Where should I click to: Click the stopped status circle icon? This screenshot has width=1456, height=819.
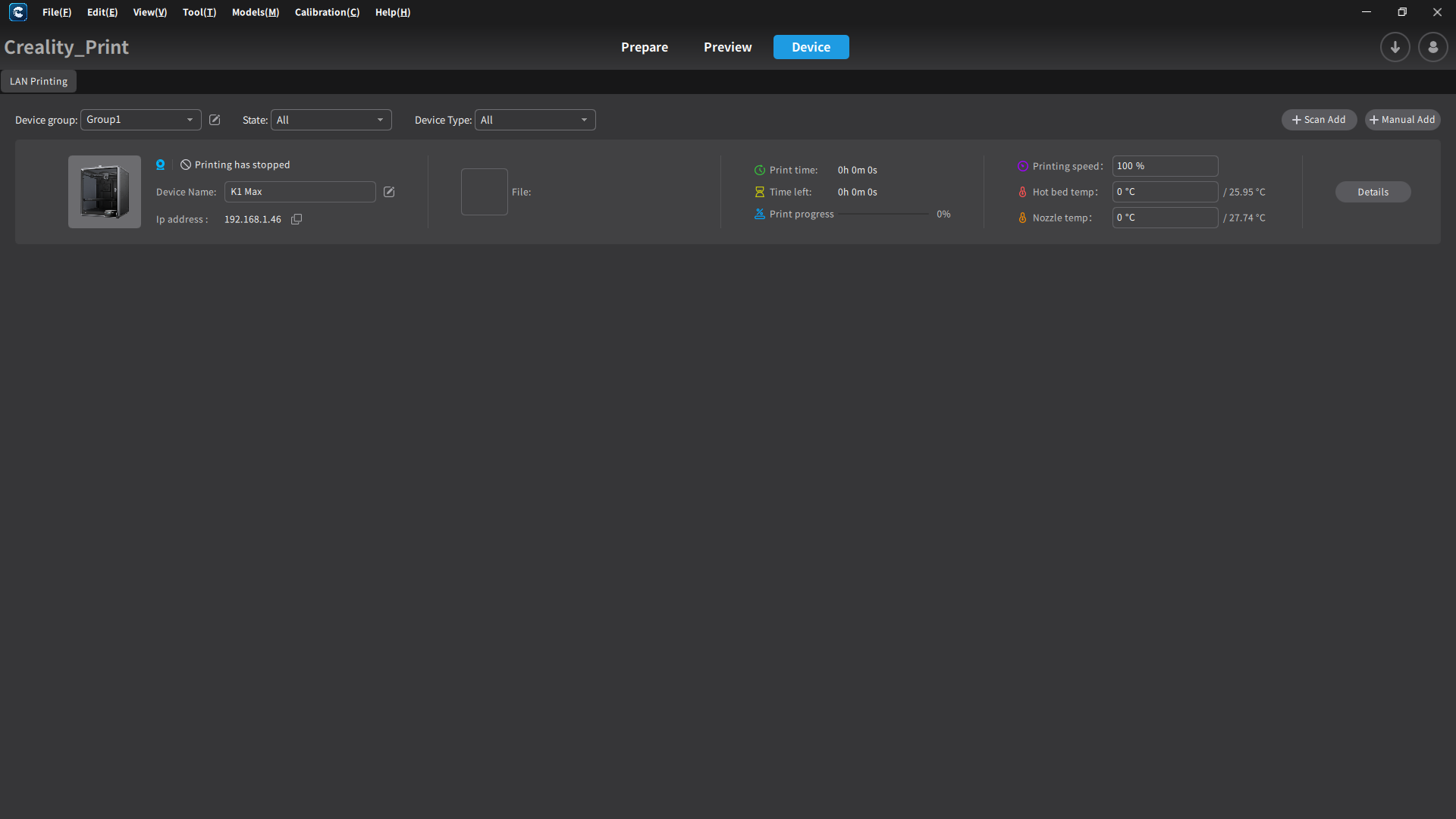point(186,165)
